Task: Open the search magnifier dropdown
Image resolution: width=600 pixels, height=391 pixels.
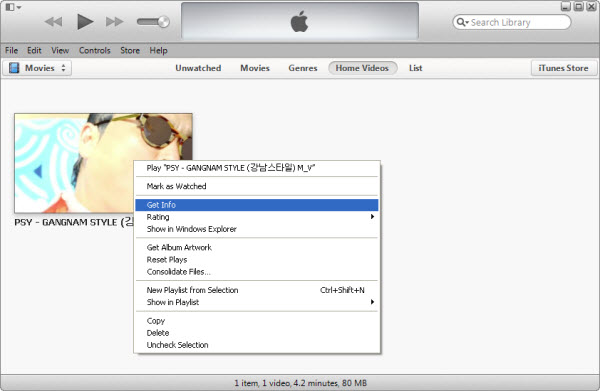Action: tap(462, 22)
